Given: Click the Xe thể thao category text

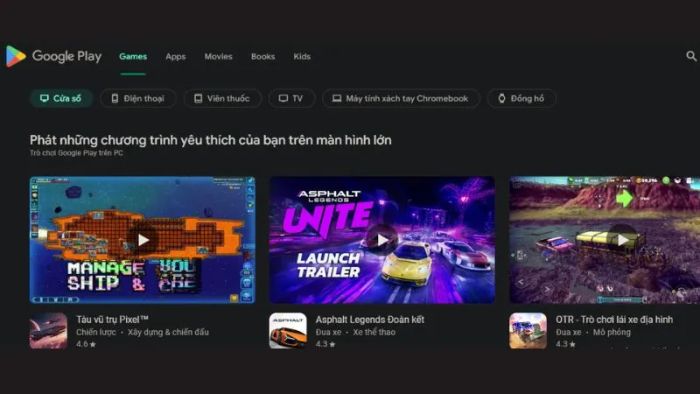Looking at the screenshot, I should [x=374, y=332].
